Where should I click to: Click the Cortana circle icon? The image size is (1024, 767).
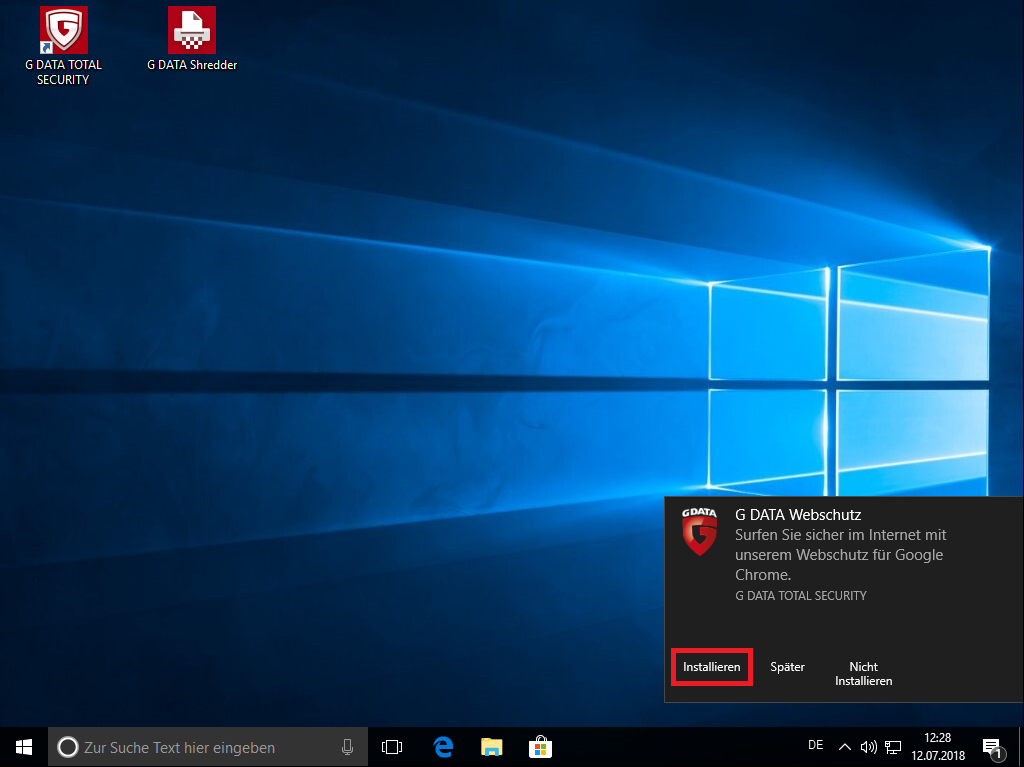(x=68, y=747)
